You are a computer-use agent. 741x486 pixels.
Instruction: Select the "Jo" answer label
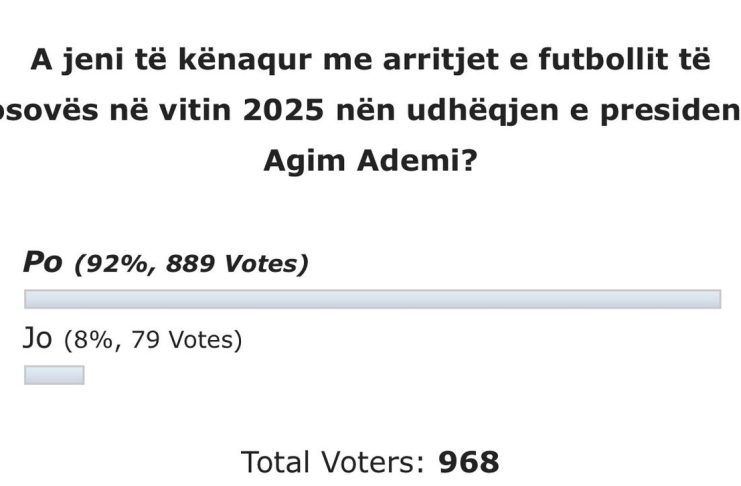coord(40,339)
